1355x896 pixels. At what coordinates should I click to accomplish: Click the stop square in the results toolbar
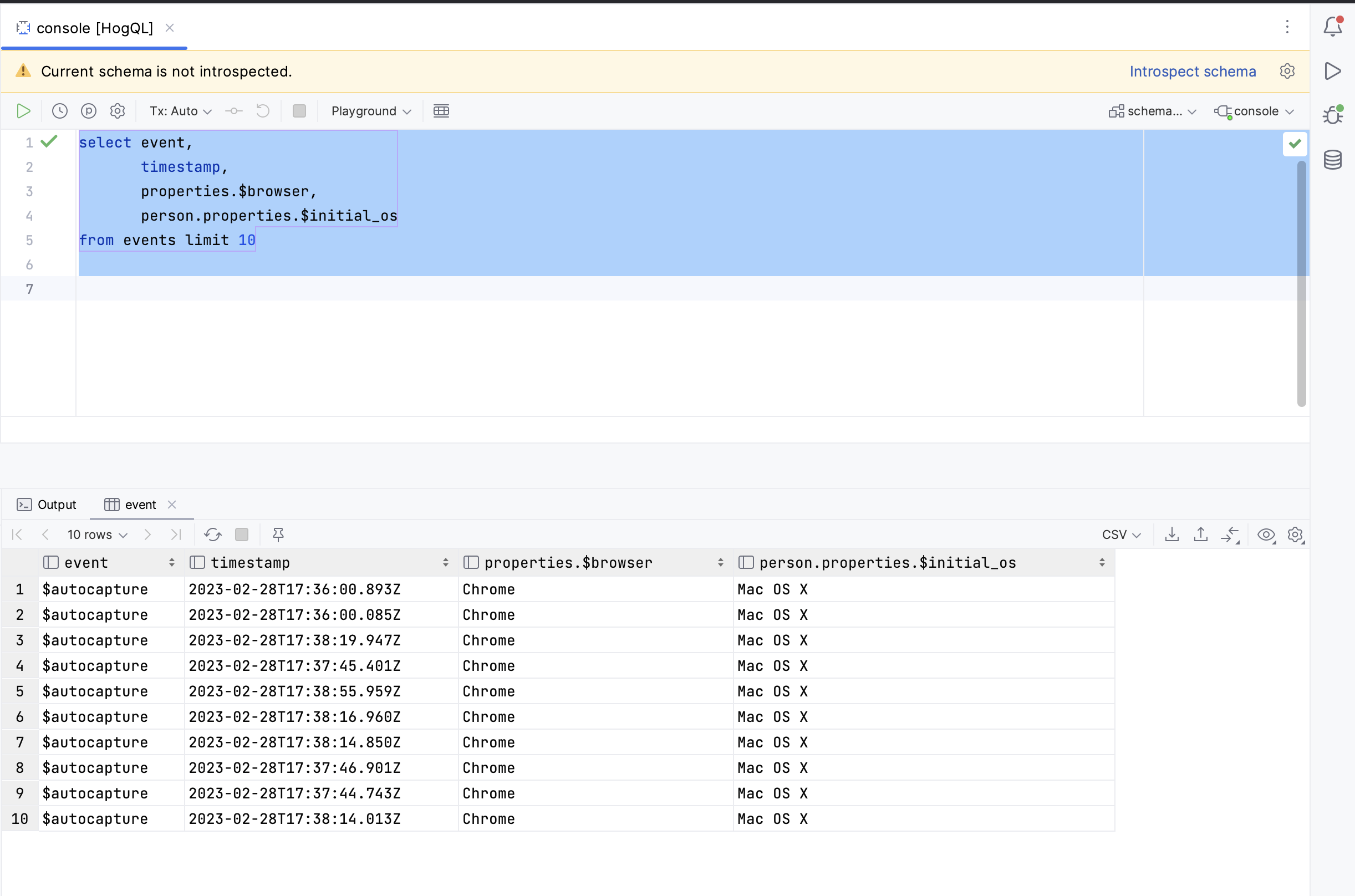pos(242,534)
